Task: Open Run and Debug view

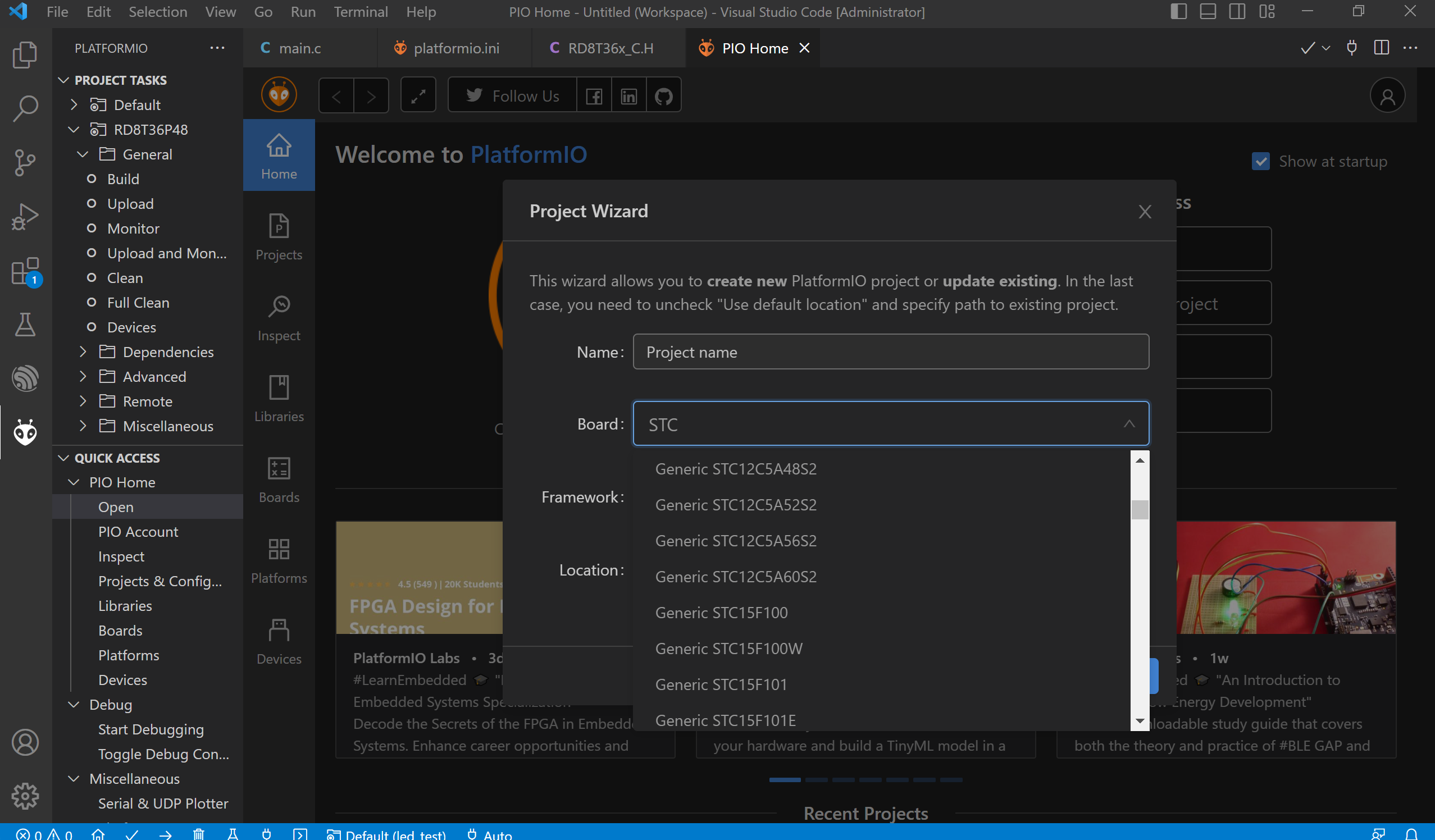Action: 25,217
